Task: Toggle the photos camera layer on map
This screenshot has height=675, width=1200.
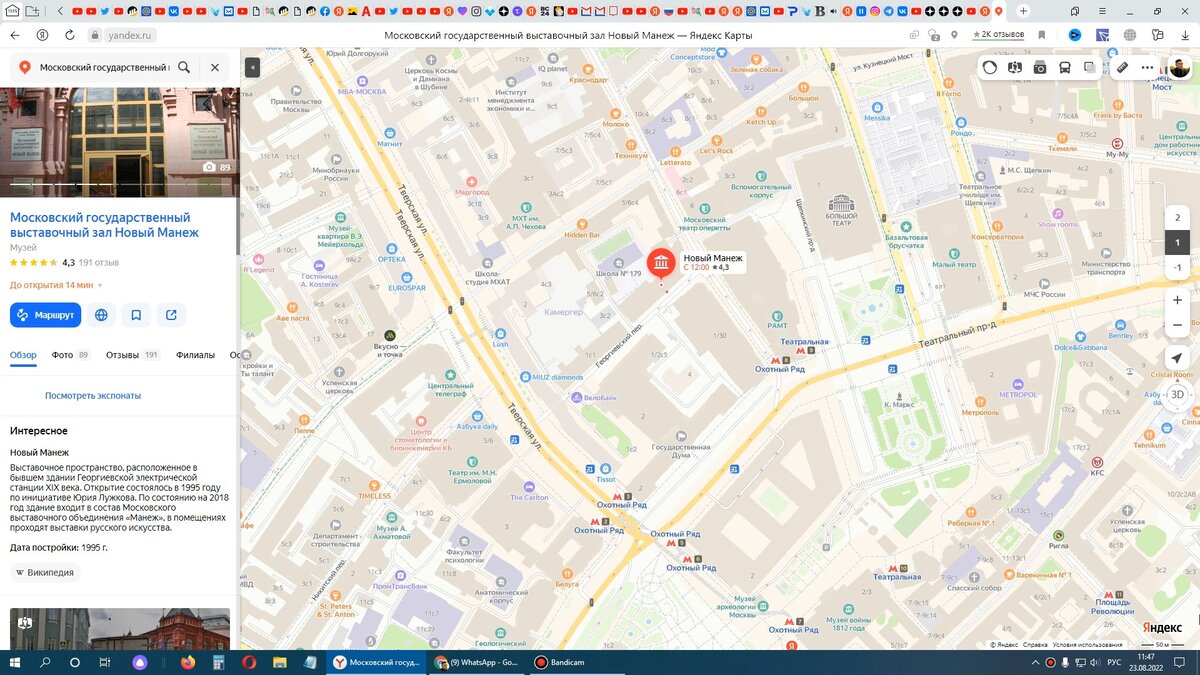Action: (1040, 67)
